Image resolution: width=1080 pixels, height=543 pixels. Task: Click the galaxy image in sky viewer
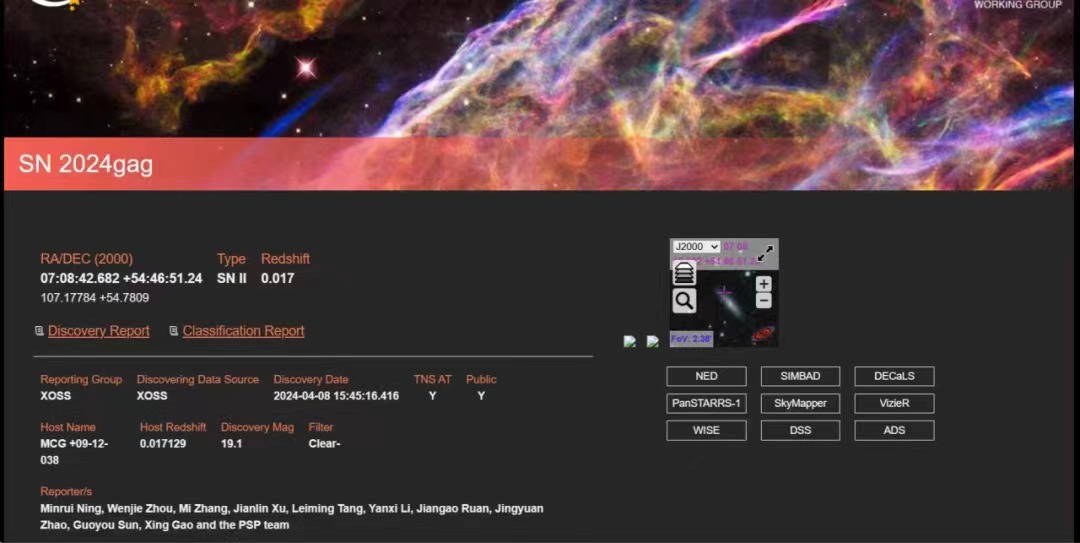(730, 305)
